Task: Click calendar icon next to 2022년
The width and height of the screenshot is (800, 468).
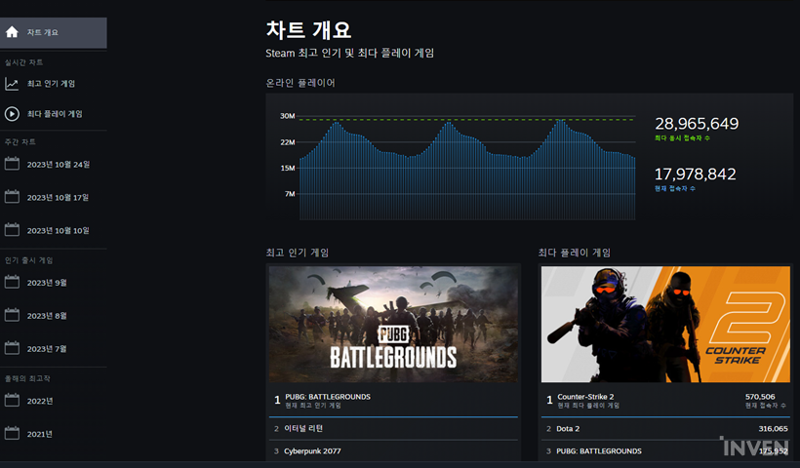Action: tap(12, 401)
